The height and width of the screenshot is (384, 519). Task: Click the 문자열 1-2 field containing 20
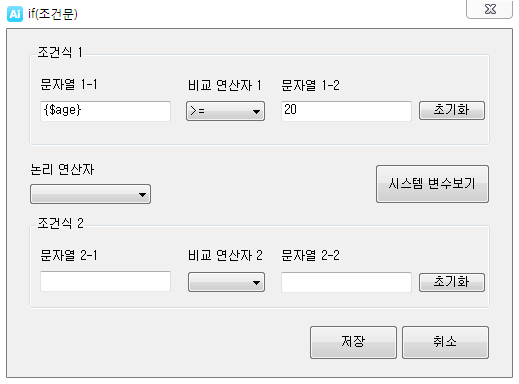346,111
